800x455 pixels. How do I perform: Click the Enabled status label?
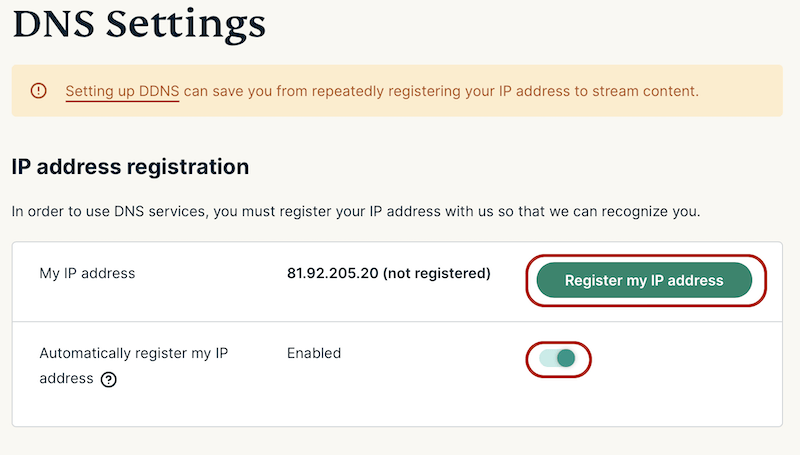click(x=314, y=353)
